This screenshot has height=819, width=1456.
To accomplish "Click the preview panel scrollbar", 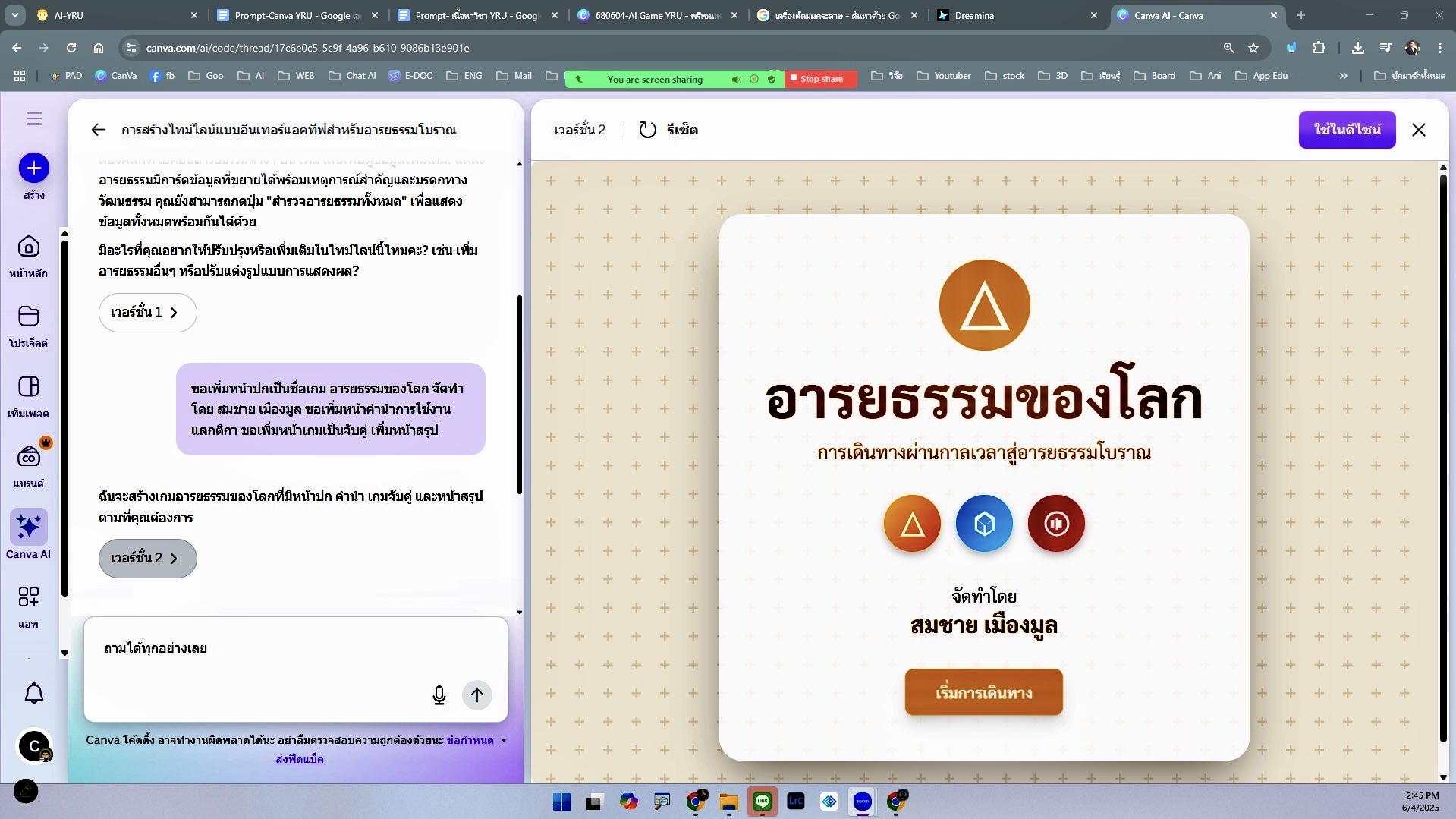I will point(1443,458).
